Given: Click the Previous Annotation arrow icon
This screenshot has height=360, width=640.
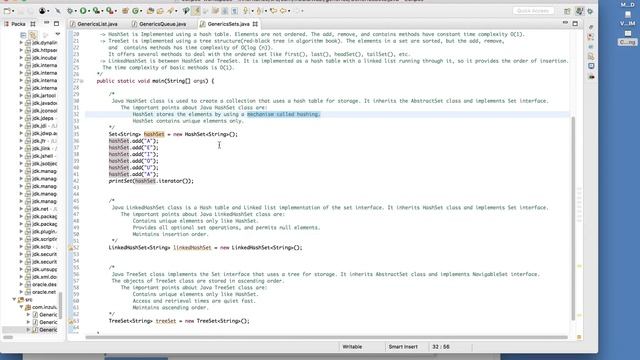Looking at the screenshot, I should (x=259, y=11).
